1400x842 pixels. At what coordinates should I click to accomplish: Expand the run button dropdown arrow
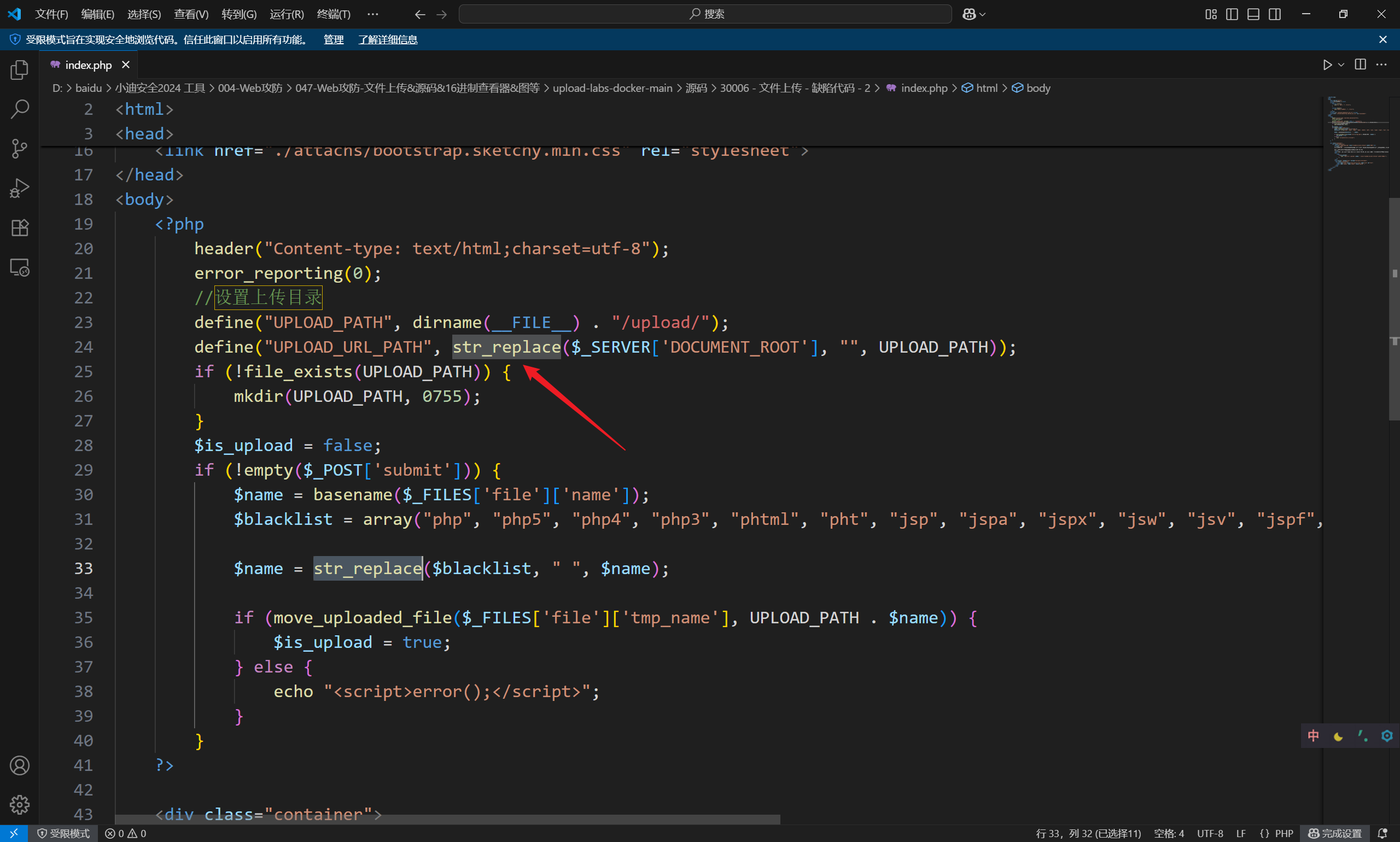click(1341, 65)
